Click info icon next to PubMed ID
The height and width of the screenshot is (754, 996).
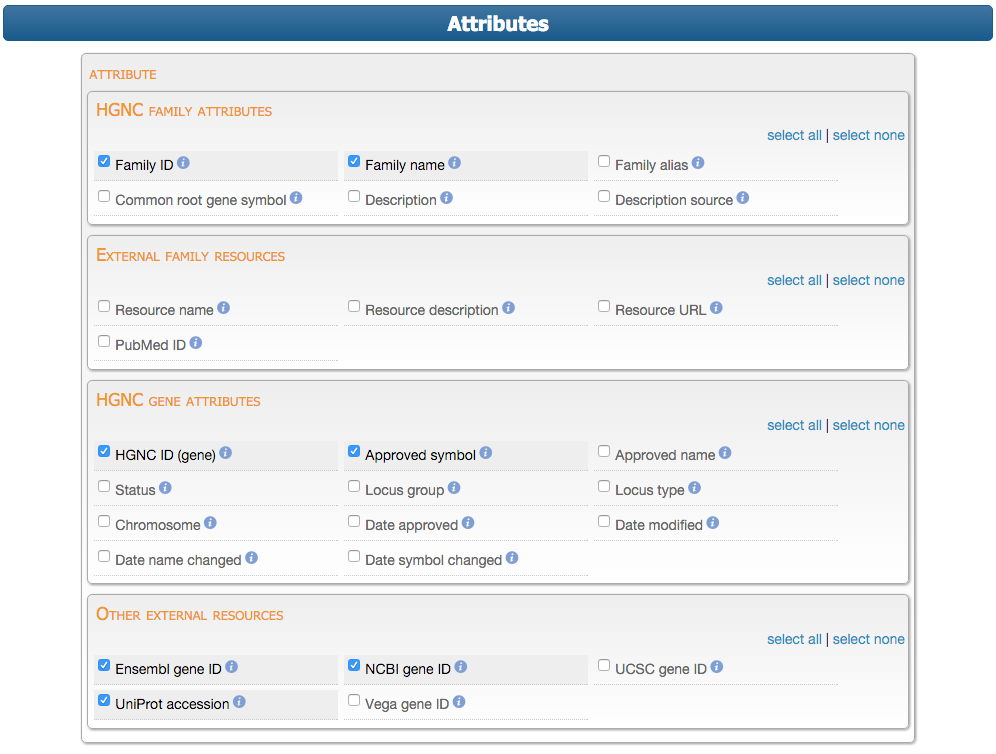[196, 343]
